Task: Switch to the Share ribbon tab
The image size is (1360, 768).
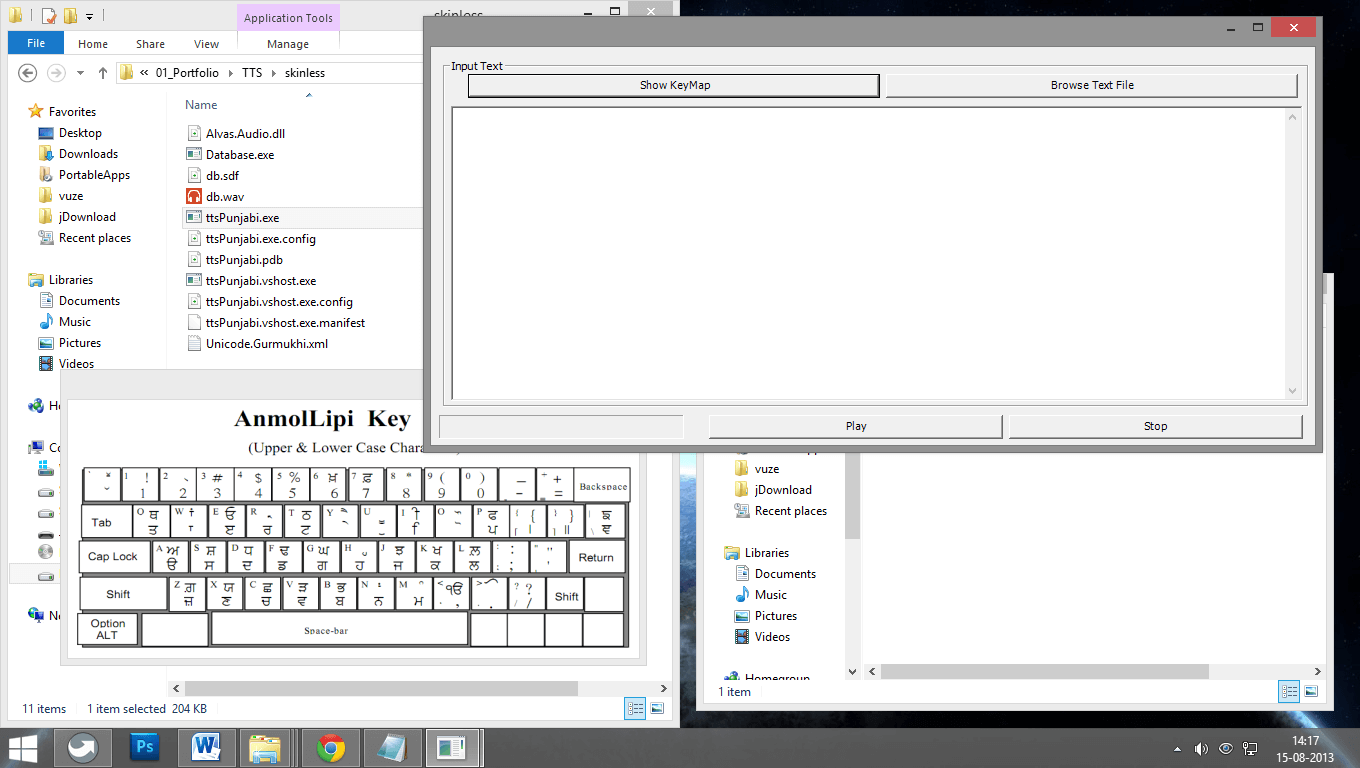Action: point(151,44)
